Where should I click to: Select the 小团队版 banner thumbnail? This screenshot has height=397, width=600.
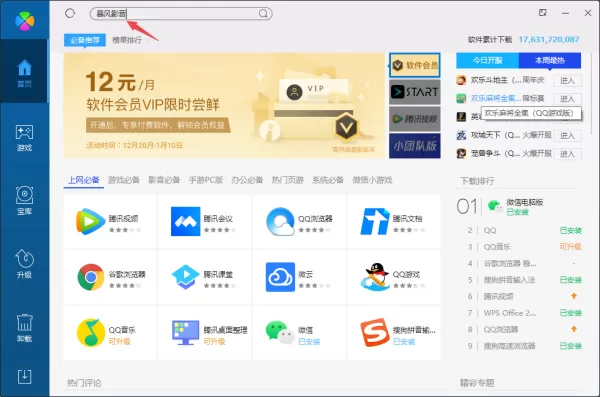click(415, 146)
